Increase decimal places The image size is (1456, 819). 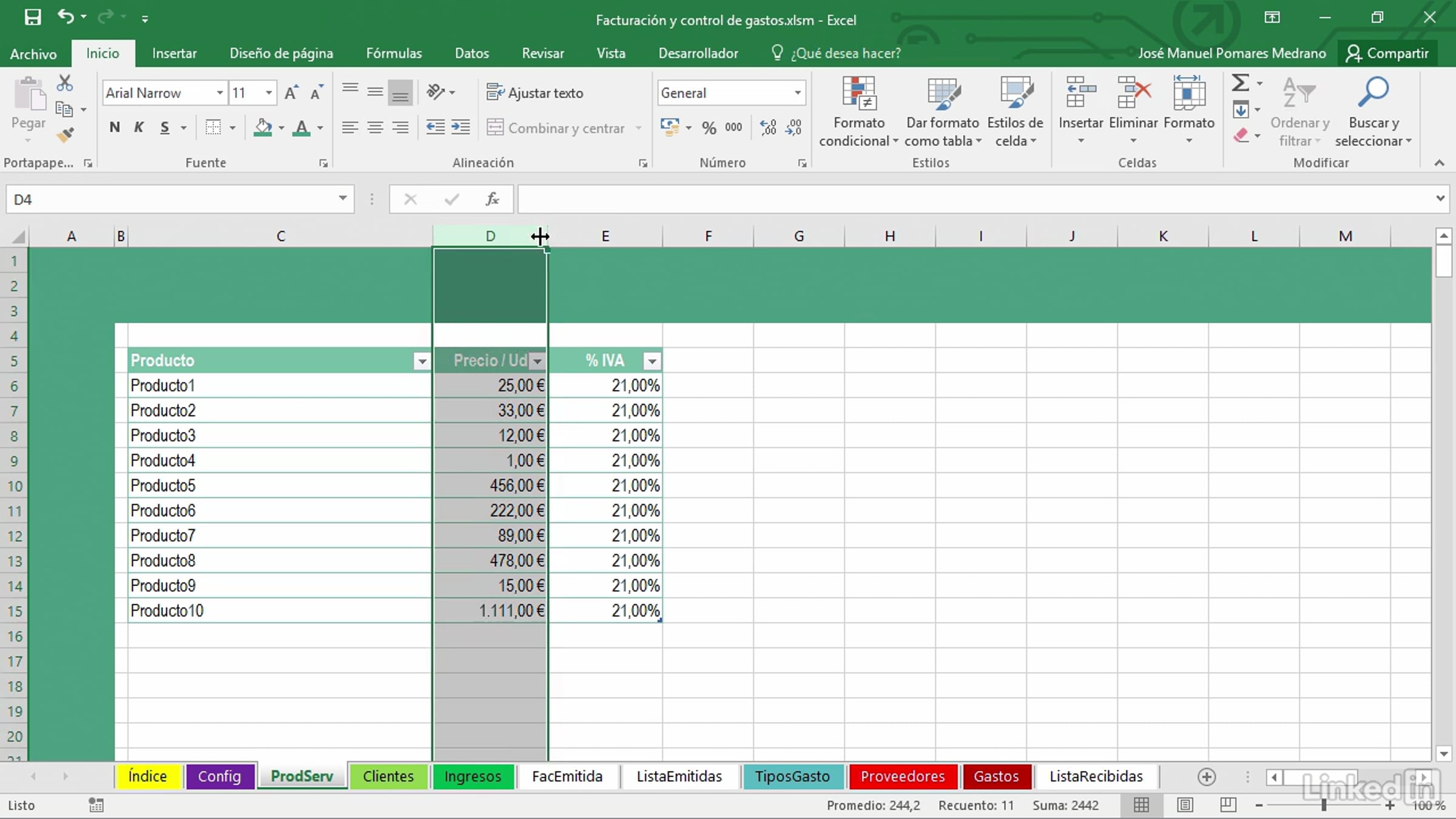pyautogui.click(x=768, y=127)
